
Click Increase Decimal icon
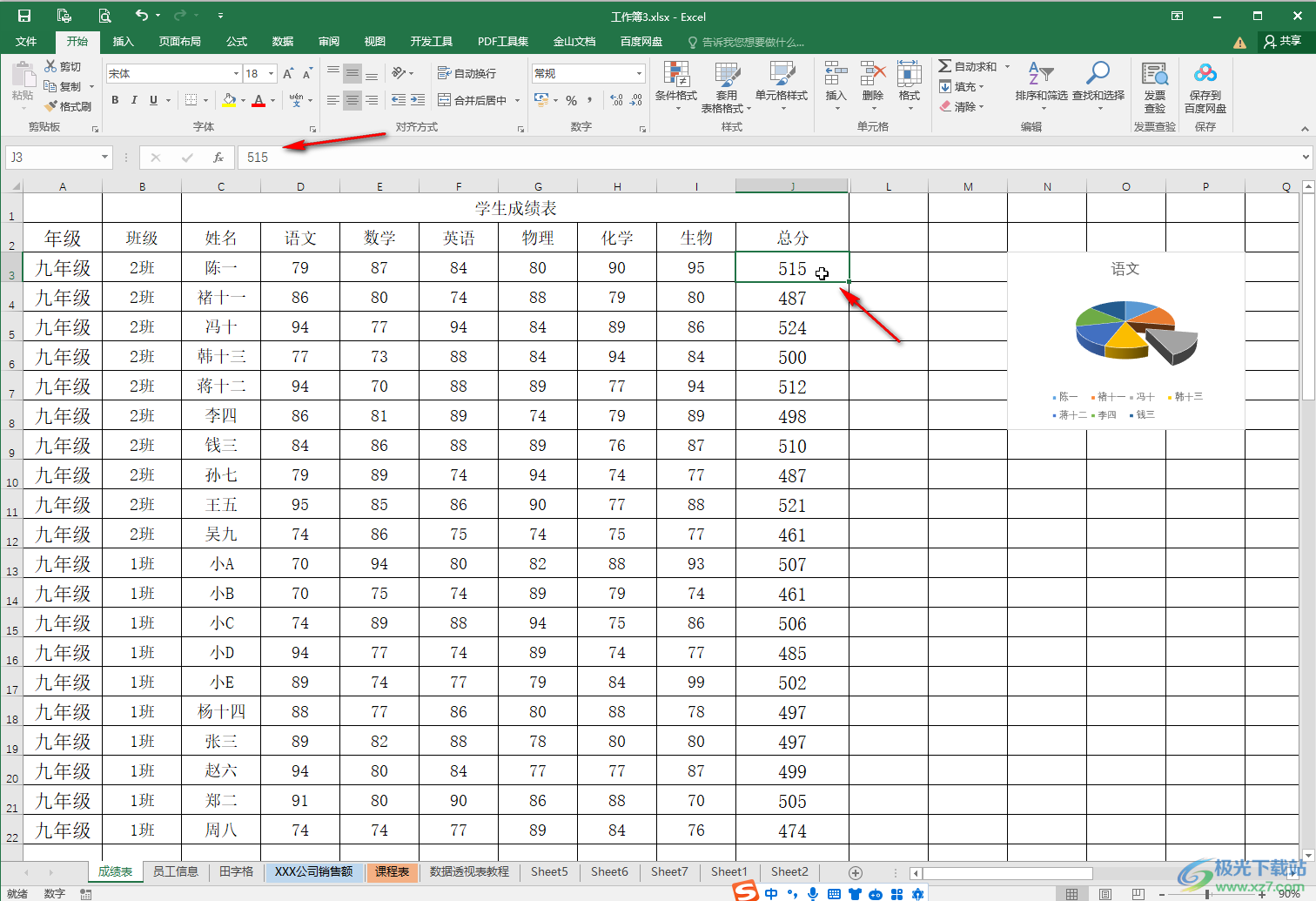point(617,100)
